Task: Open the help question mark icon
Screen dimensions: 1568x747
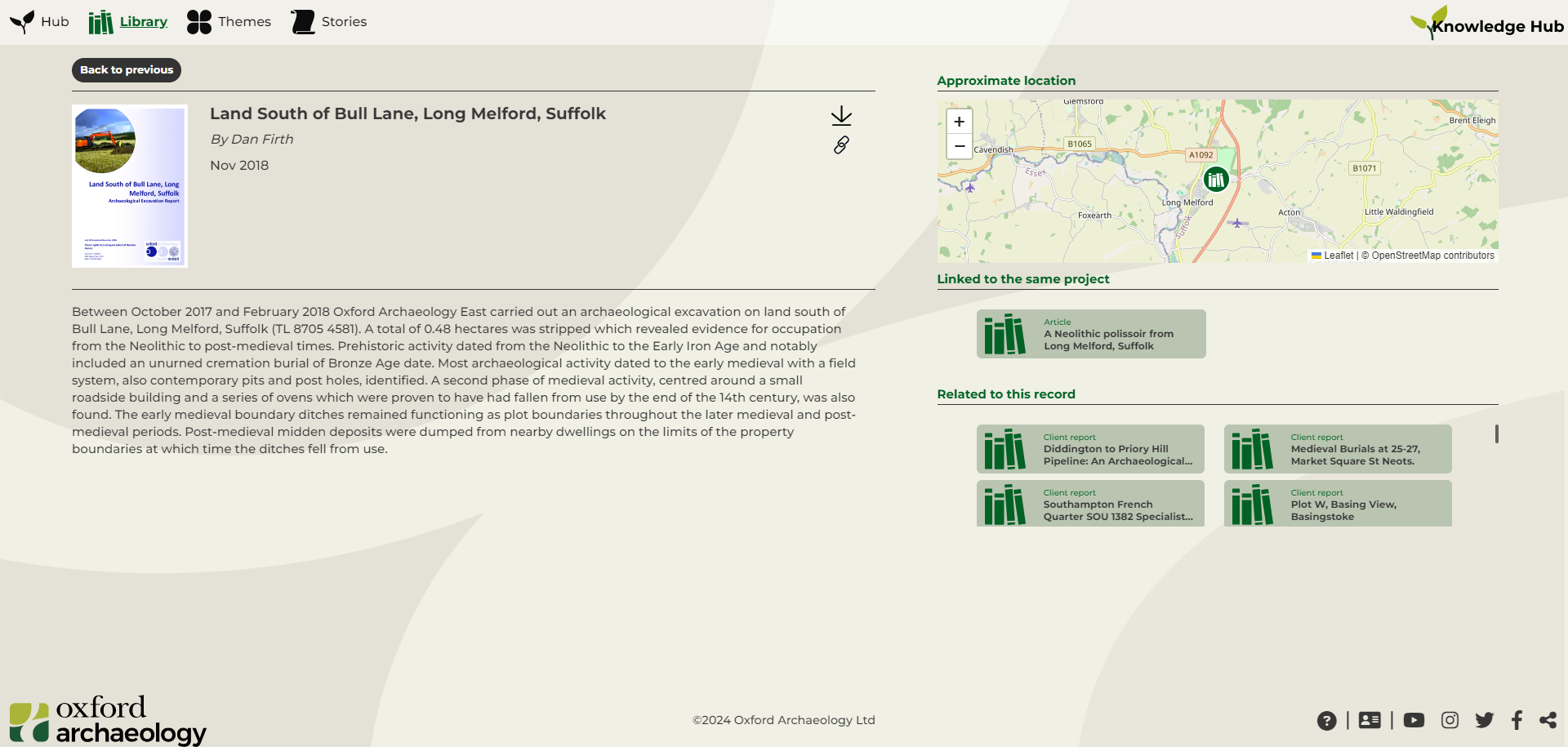Action: (1327, 720)
